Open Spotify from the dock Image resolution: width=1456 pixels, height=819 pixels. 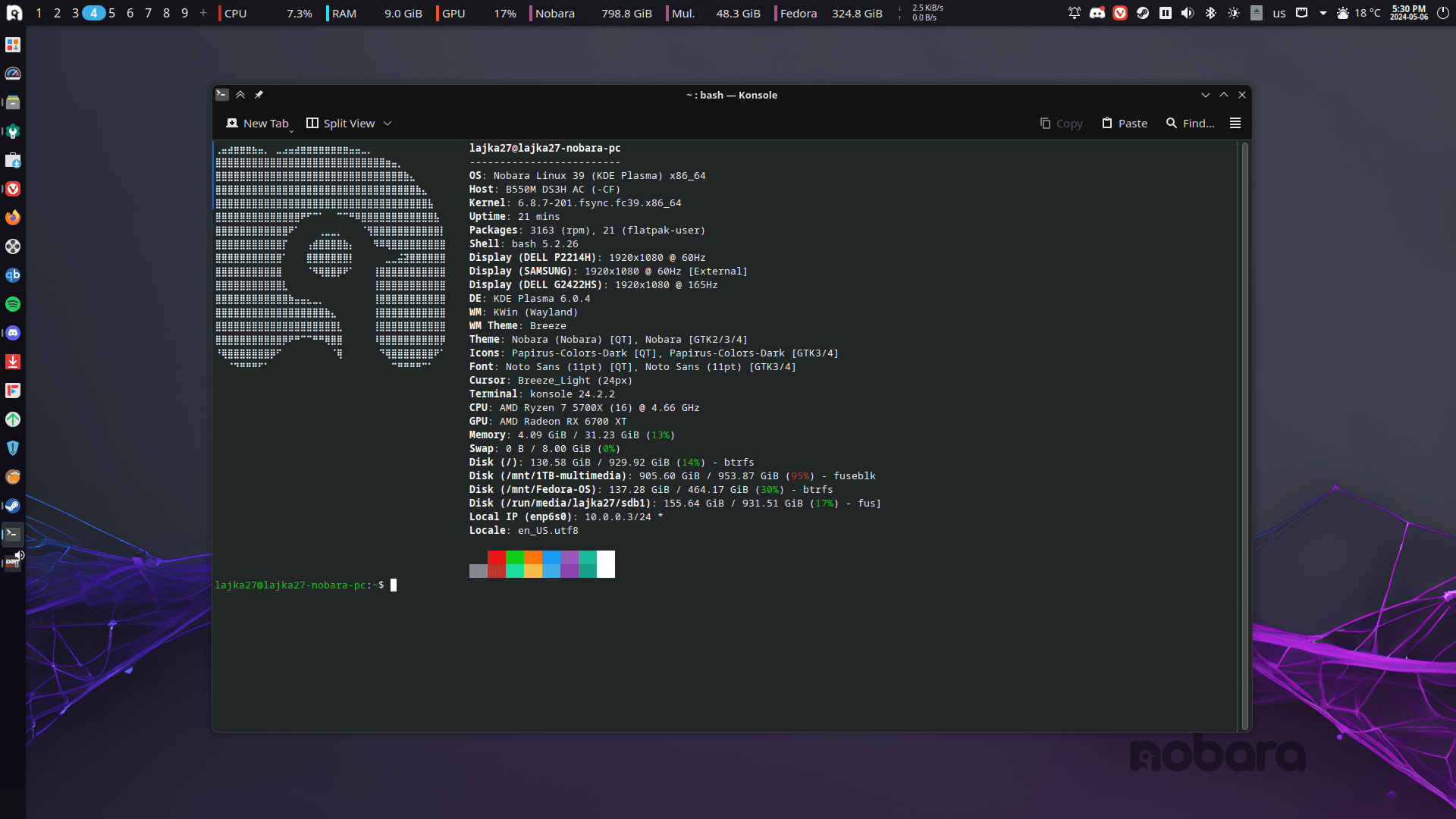[13, 304]
